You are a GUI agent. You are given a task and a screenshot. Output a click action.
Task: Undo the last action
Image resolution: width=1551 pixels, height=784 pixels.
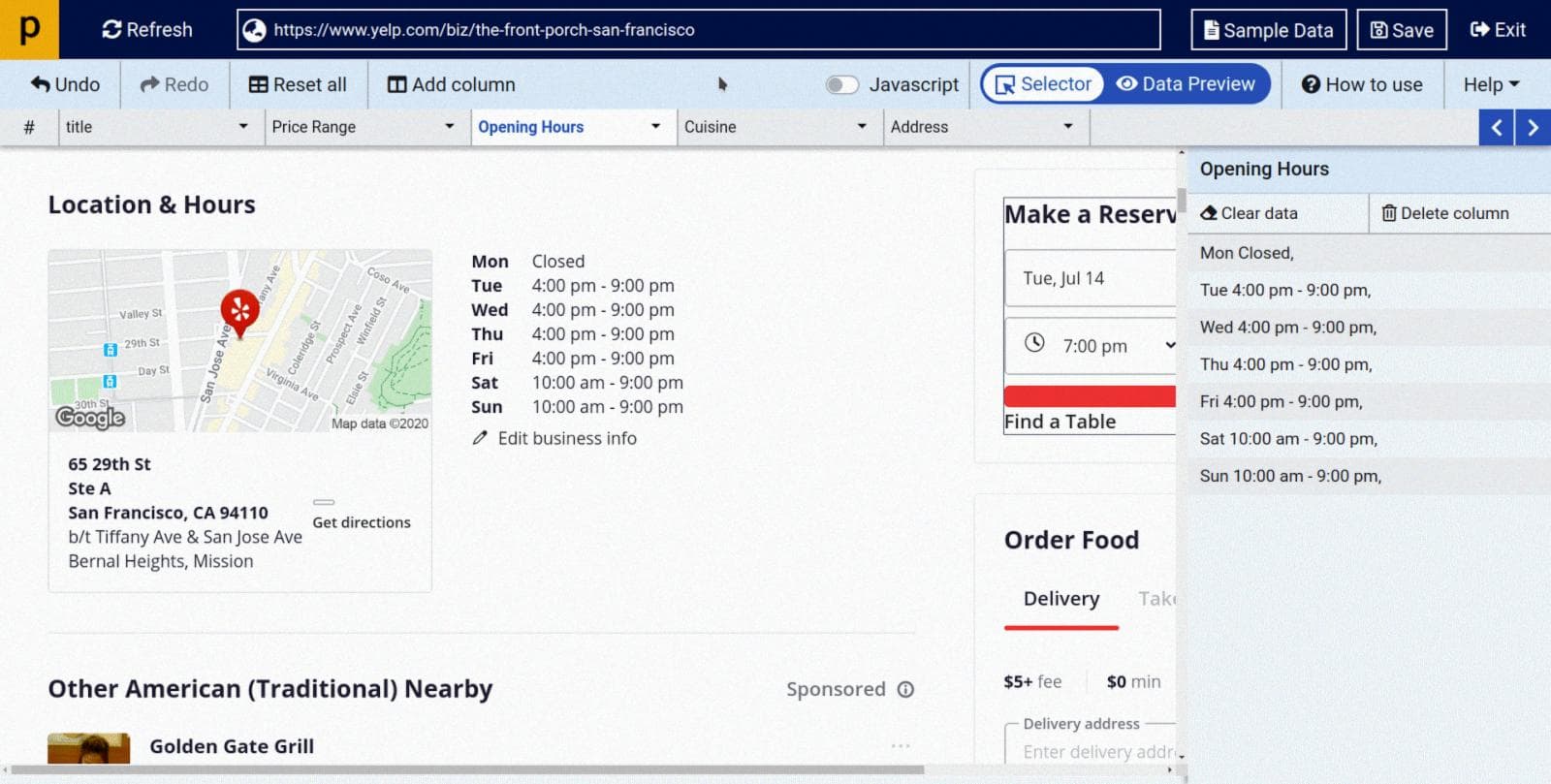65,84
